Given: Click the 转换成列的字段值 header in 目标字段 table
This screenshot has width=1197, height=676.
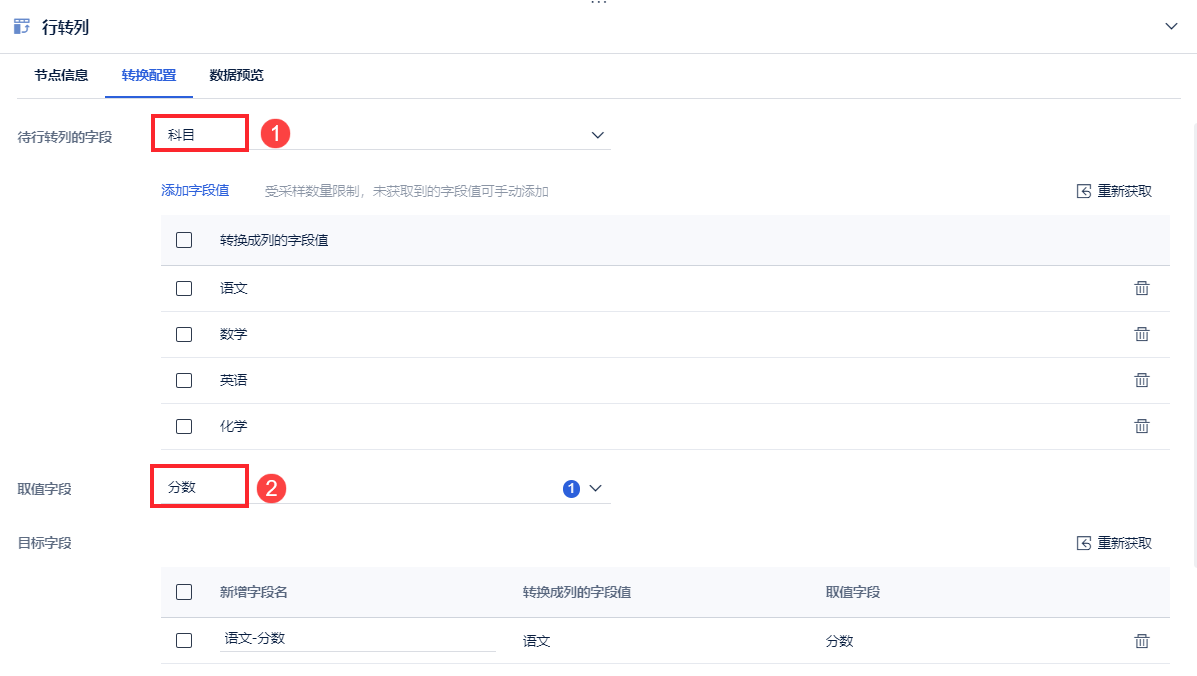Looking at the screenshot, I should coord(577,592).
